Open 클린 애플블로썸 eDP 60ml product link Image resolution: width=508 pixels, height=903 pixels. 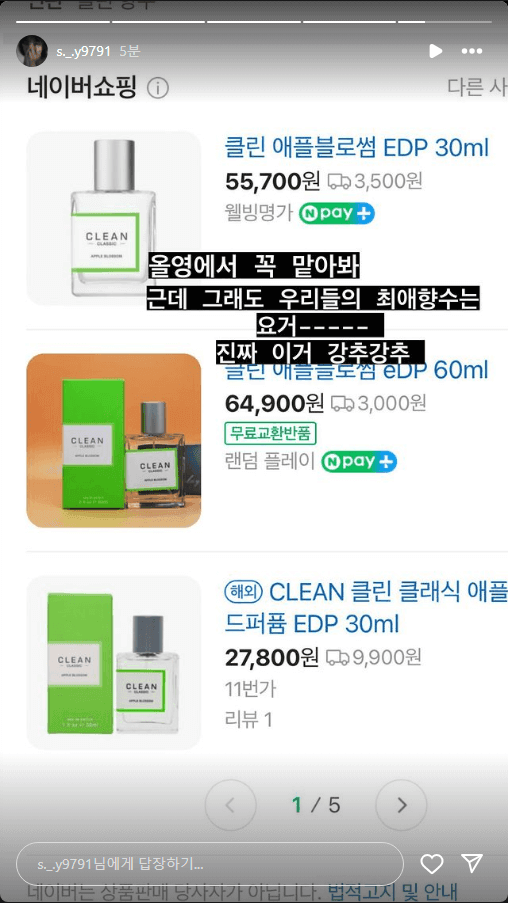pyautogui.click(x=357, y=370)
